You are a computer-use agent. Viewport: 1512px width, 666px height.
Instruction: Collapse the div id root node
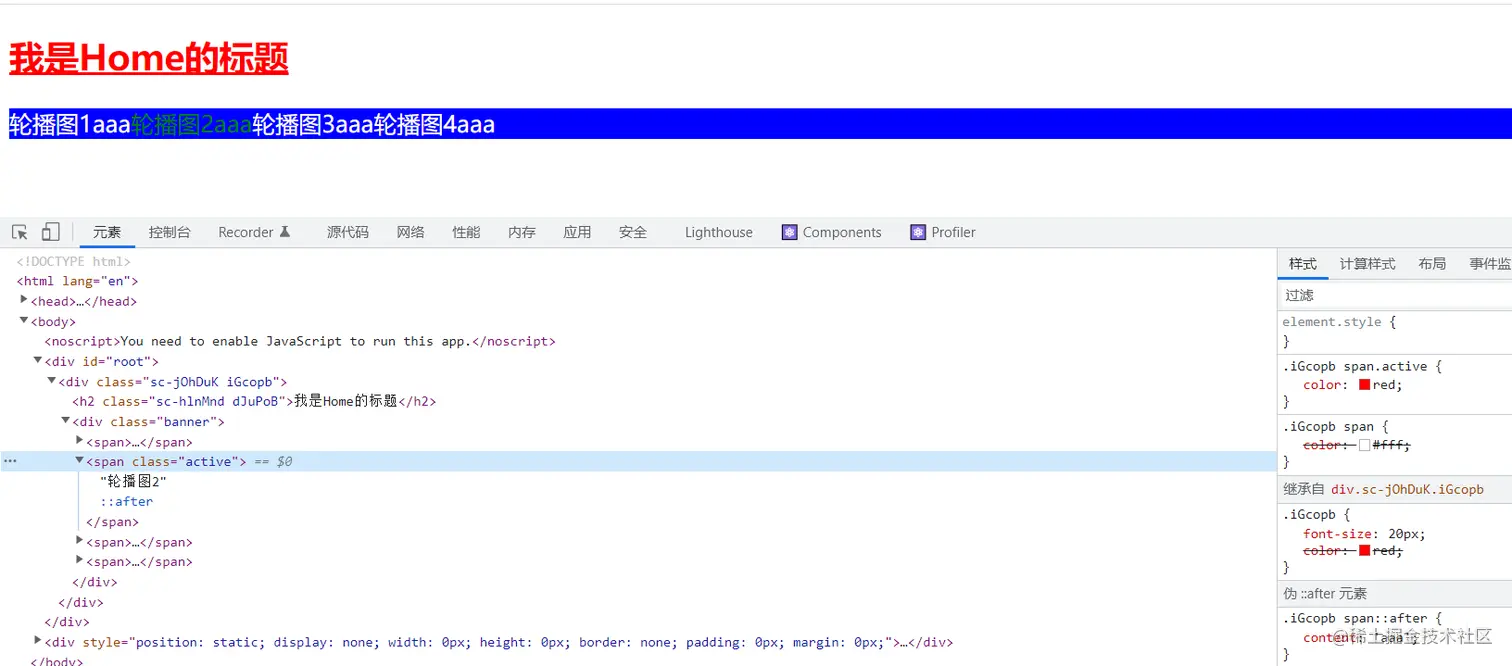[38, 361]
